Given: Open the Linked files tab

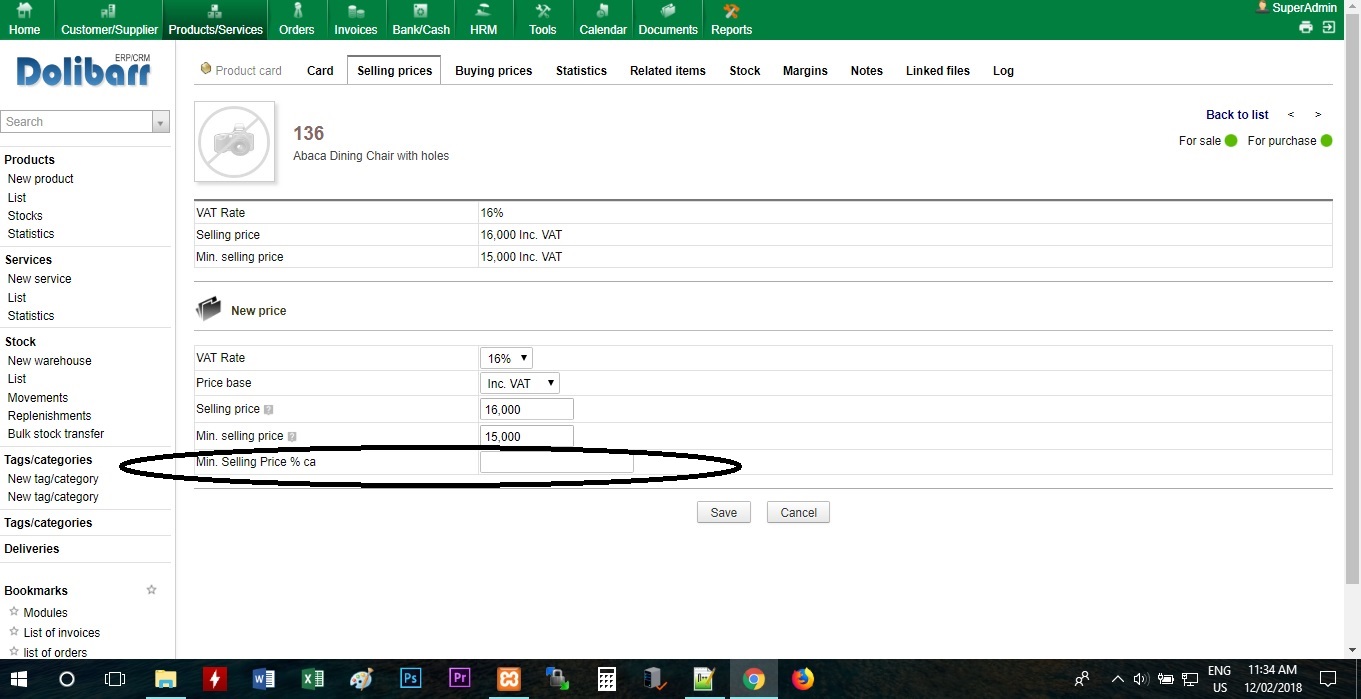Looking at the screenshot, I should coord(938,71).
